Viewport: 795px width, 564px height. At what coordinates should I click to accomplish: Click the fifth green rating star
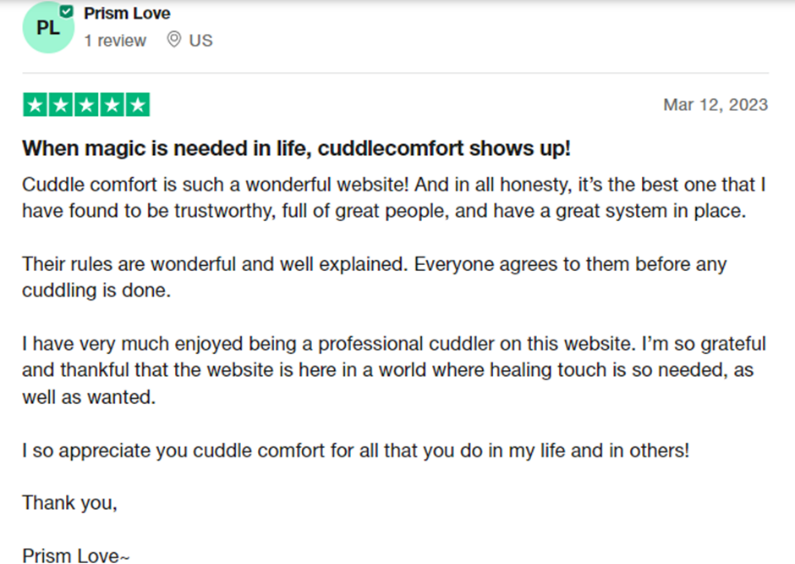[137, 105]
